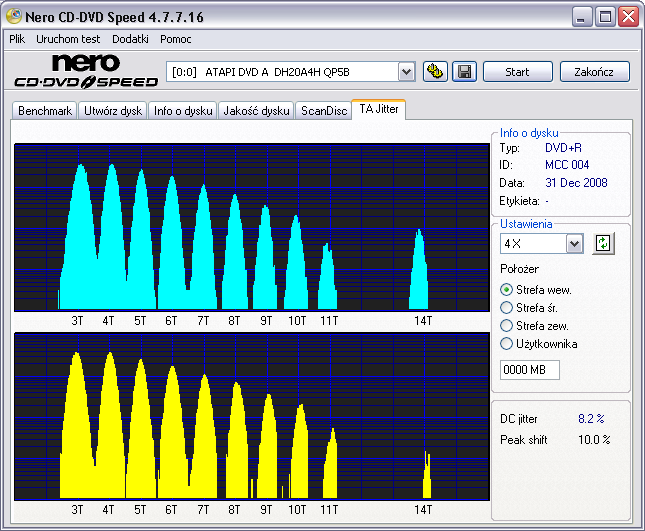Click the MCC 004 disc ID value

click(x=567, y=165)
